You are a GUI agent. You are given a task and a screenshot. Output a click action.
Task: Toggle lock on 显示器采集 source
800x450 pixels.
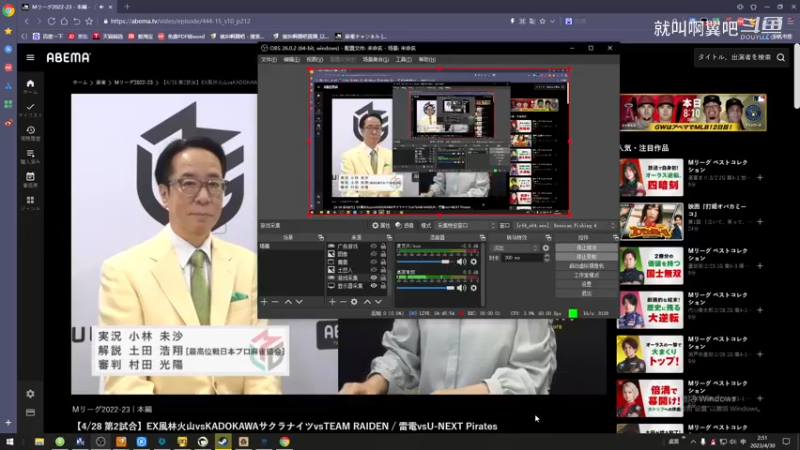[x=383, y=286]
